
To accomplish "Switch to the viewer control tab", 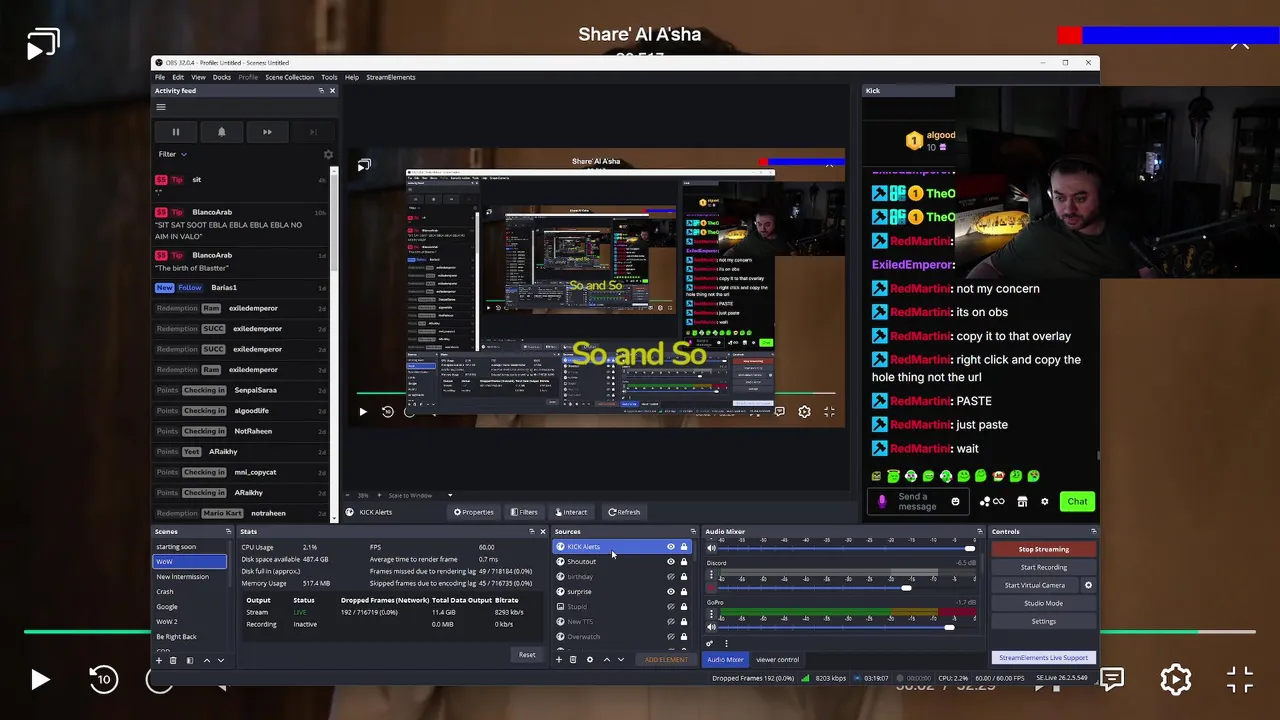I will [x=777, y=660].
